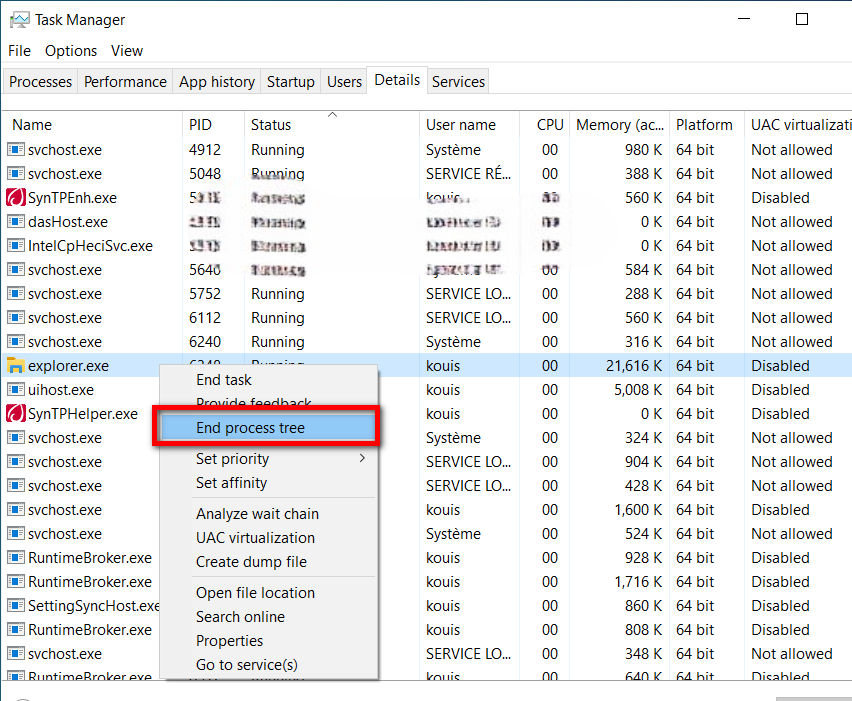Click the IntelCpHeciSvc.exe process icon

[x=16, y=246]
